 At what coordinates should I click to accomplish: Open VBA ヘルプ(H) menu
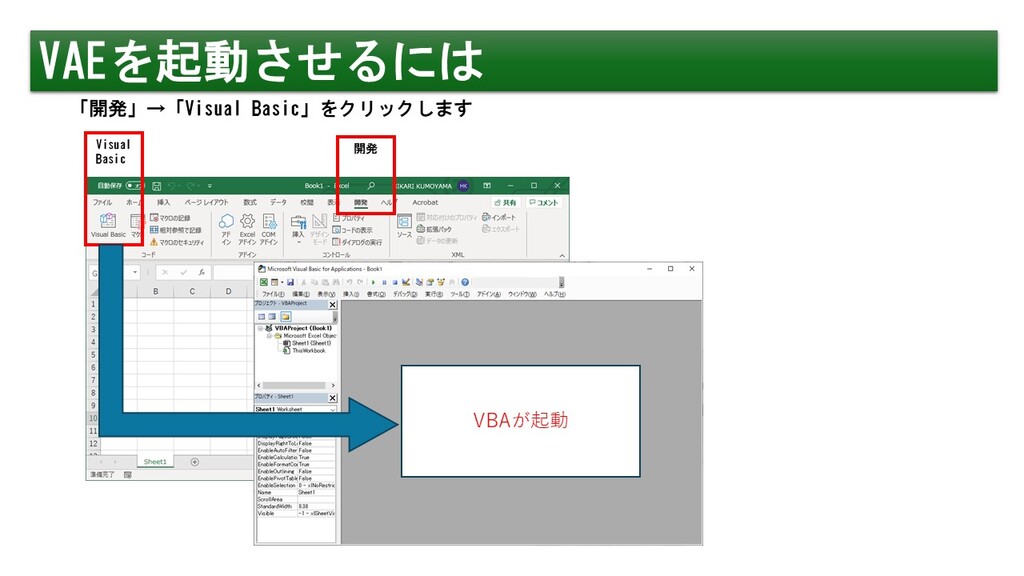click(x=554, y=295)
